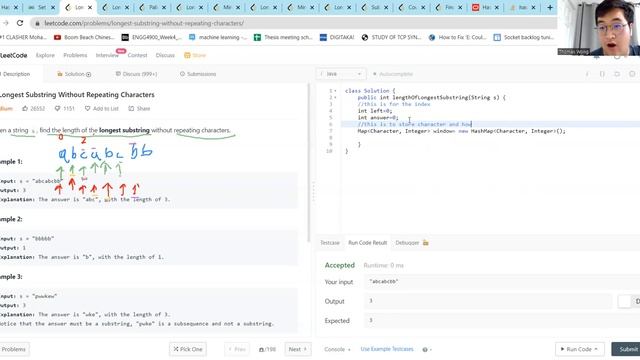Collapse code fold arrow on line 1
Screen dimensions: 640x360
point(335,91)
